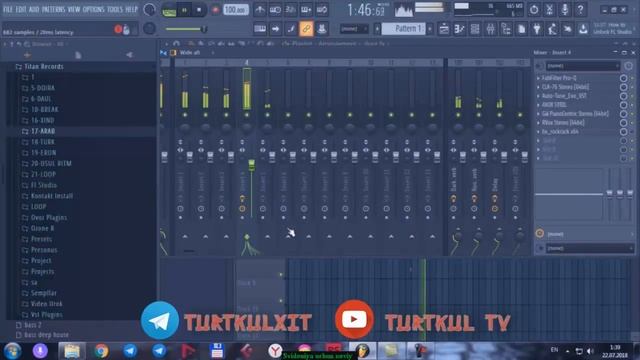Viewport: 640px width, 360px height.
Task: Open File Explorer from the taskbar
Action: click(x=72, y=351)
